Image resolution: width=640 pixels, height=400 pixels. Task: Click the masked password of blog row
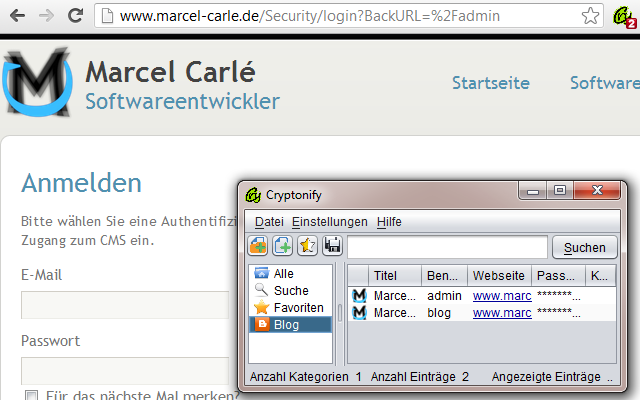[x=558, y=313]
